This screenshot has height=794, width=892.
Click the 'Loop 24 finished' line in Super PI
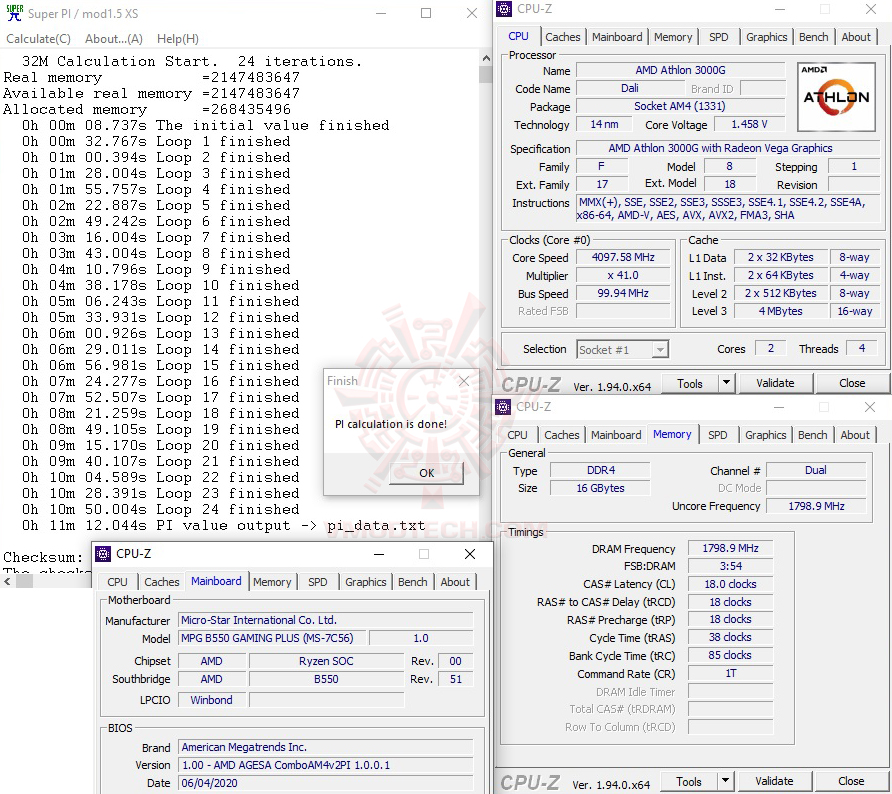point(160,509)
